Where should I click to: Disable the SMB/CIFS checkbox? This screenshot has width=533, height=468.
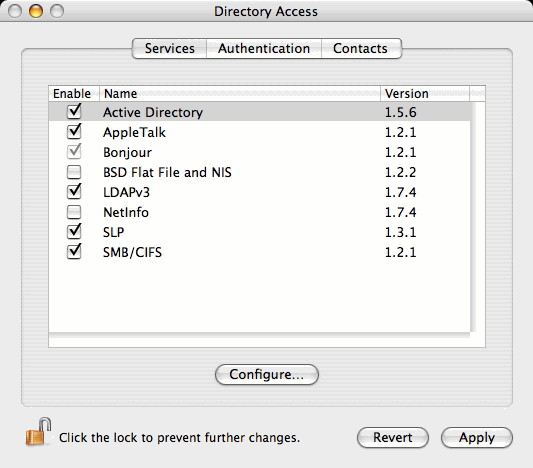tap(74, 252)
